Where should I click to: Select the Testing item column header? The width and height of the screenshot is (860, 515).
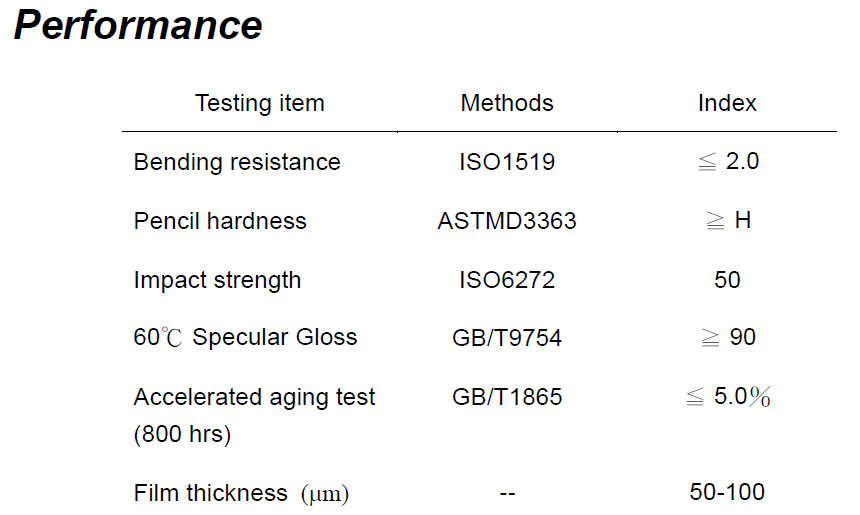pyautogui.click(x=260, y=103)
